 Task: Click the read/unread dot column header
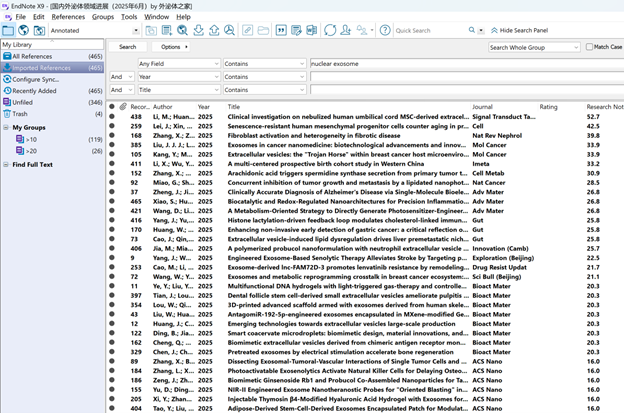(x=112, y=106)
